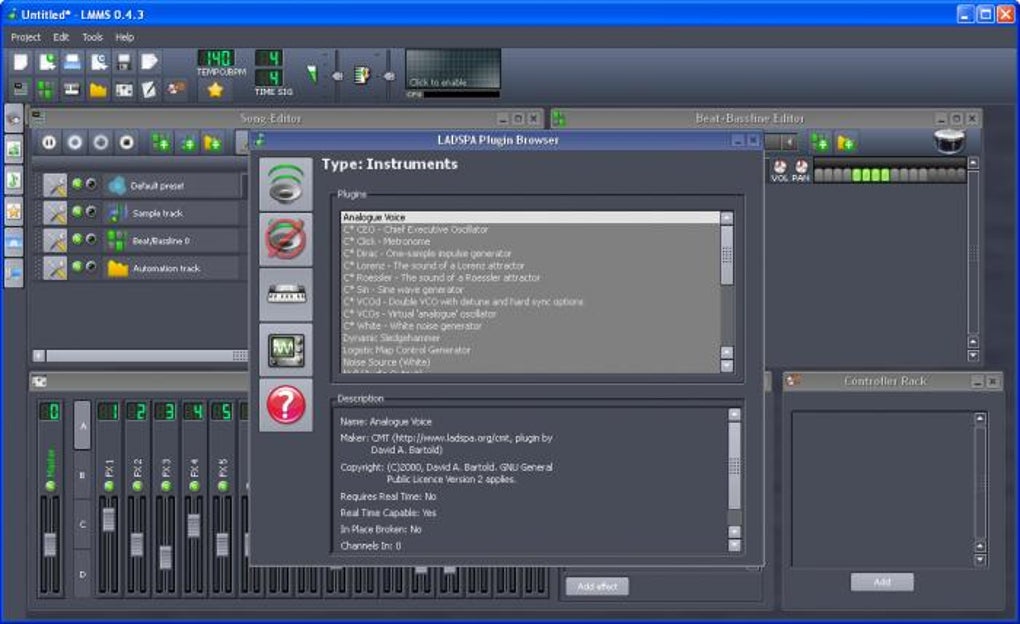1020x624 pixels.
Task: Solo the Automation track
Action: (x=91, y=266)
